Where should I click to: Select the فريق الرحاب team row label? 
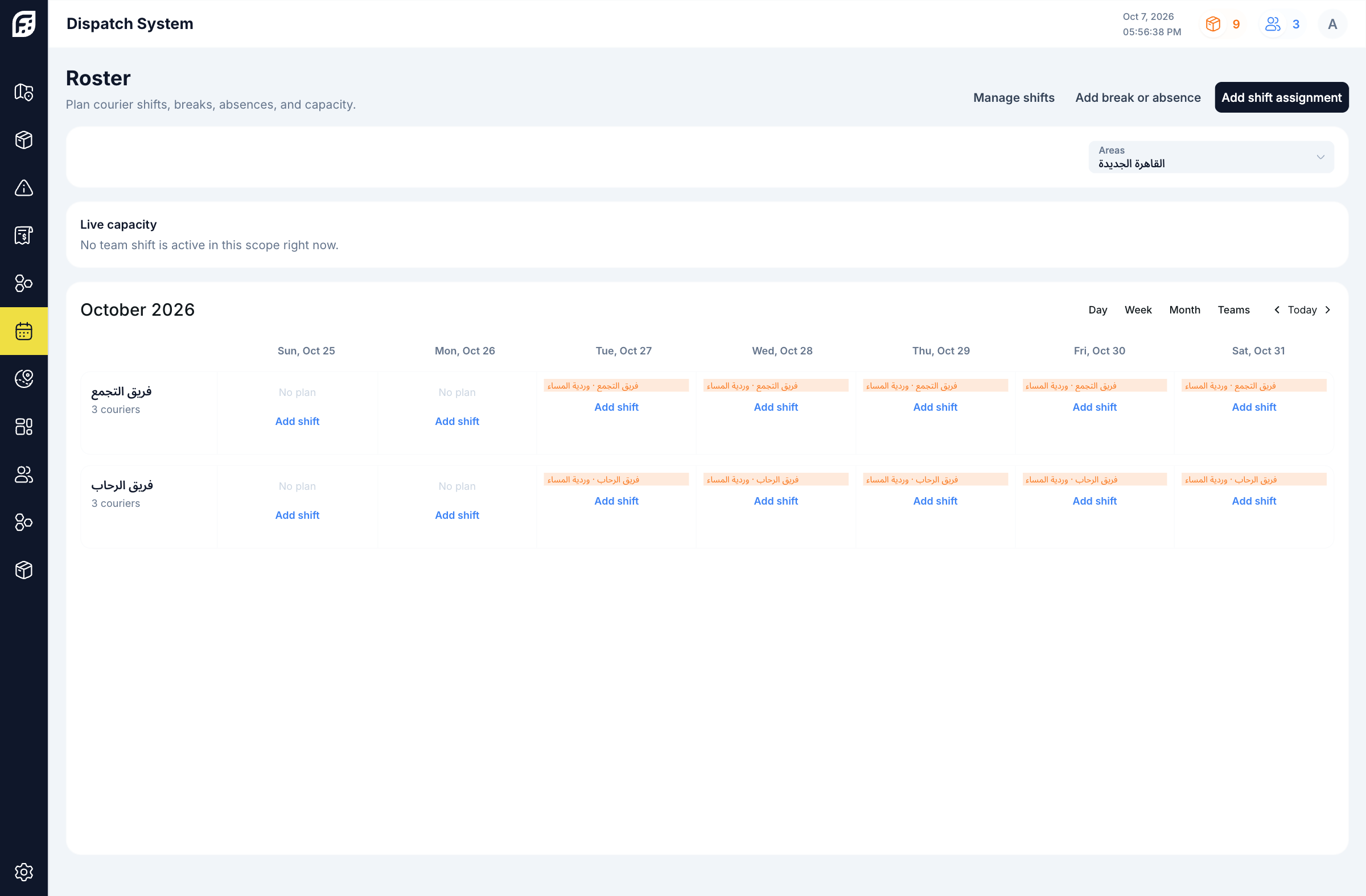tap(122, 485)
